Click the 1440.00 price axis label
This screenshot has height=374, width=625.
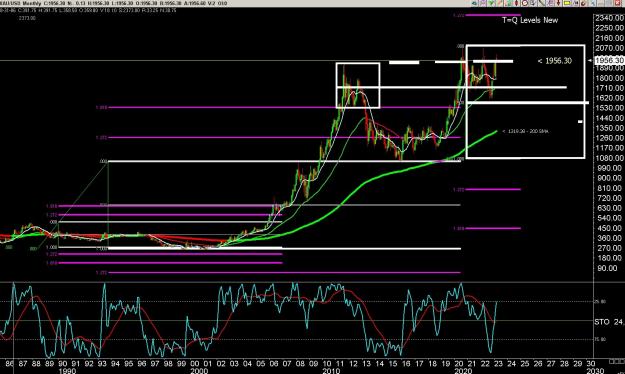pos(609,118)
